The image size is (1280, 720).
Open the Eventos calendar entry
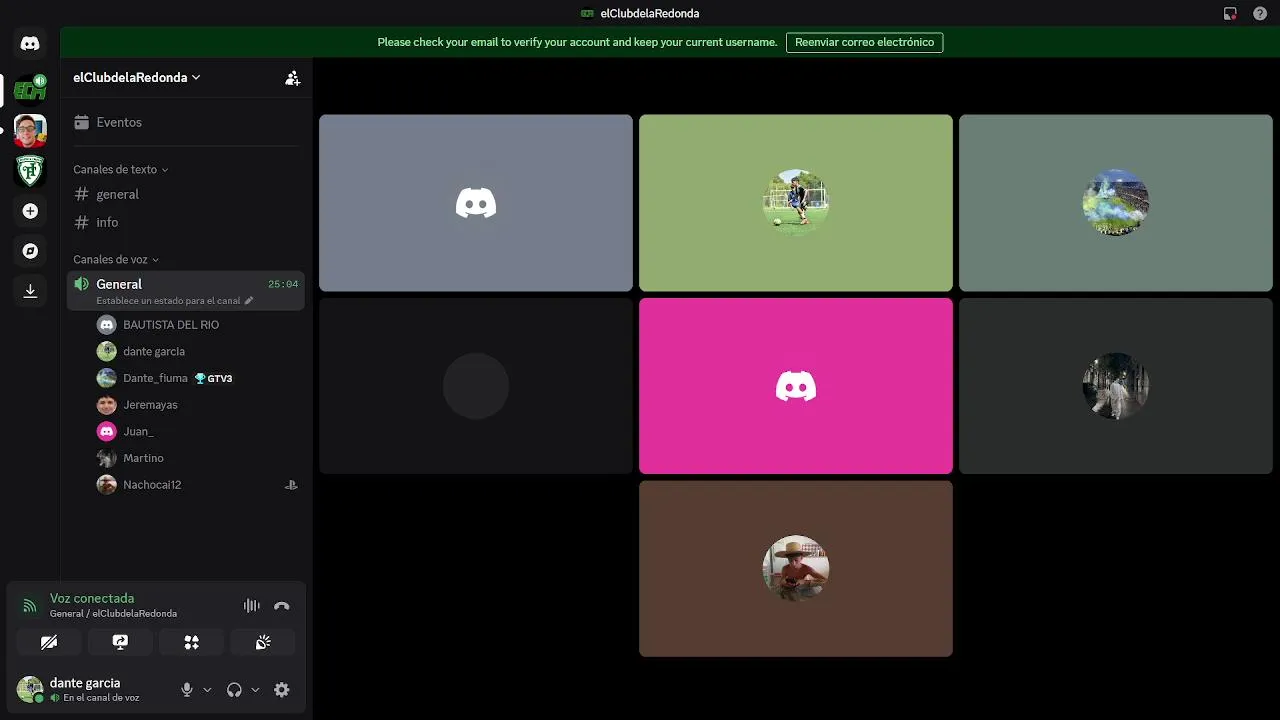[186, 122]
